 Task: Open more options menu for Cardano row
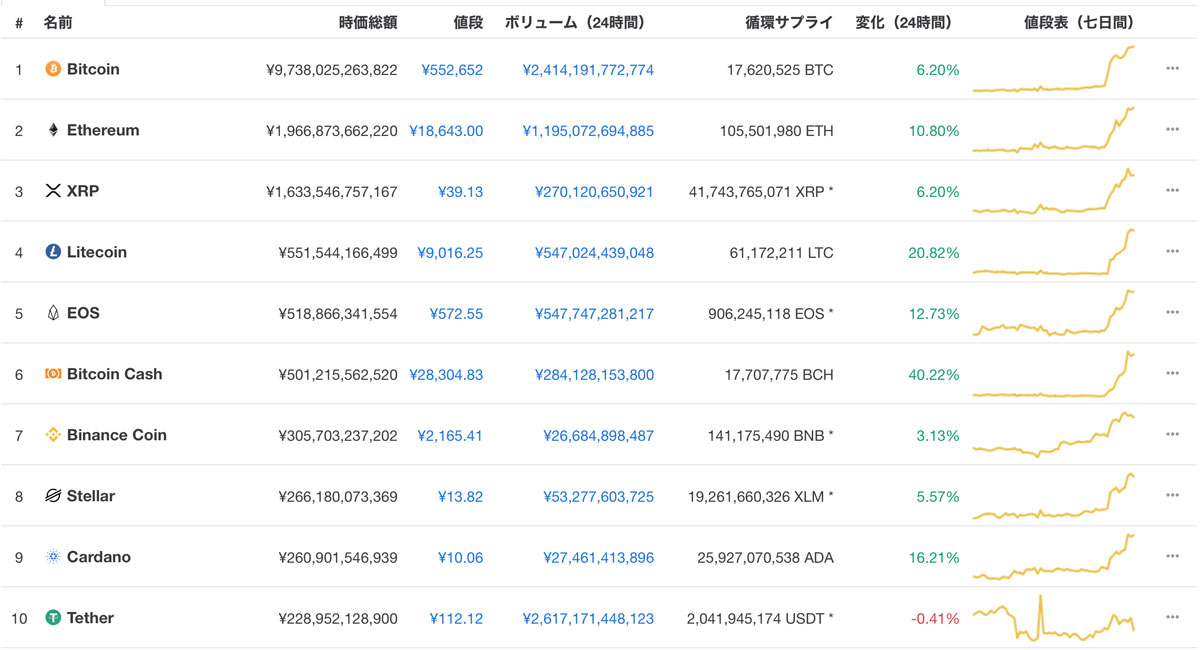coord(1172,557)
